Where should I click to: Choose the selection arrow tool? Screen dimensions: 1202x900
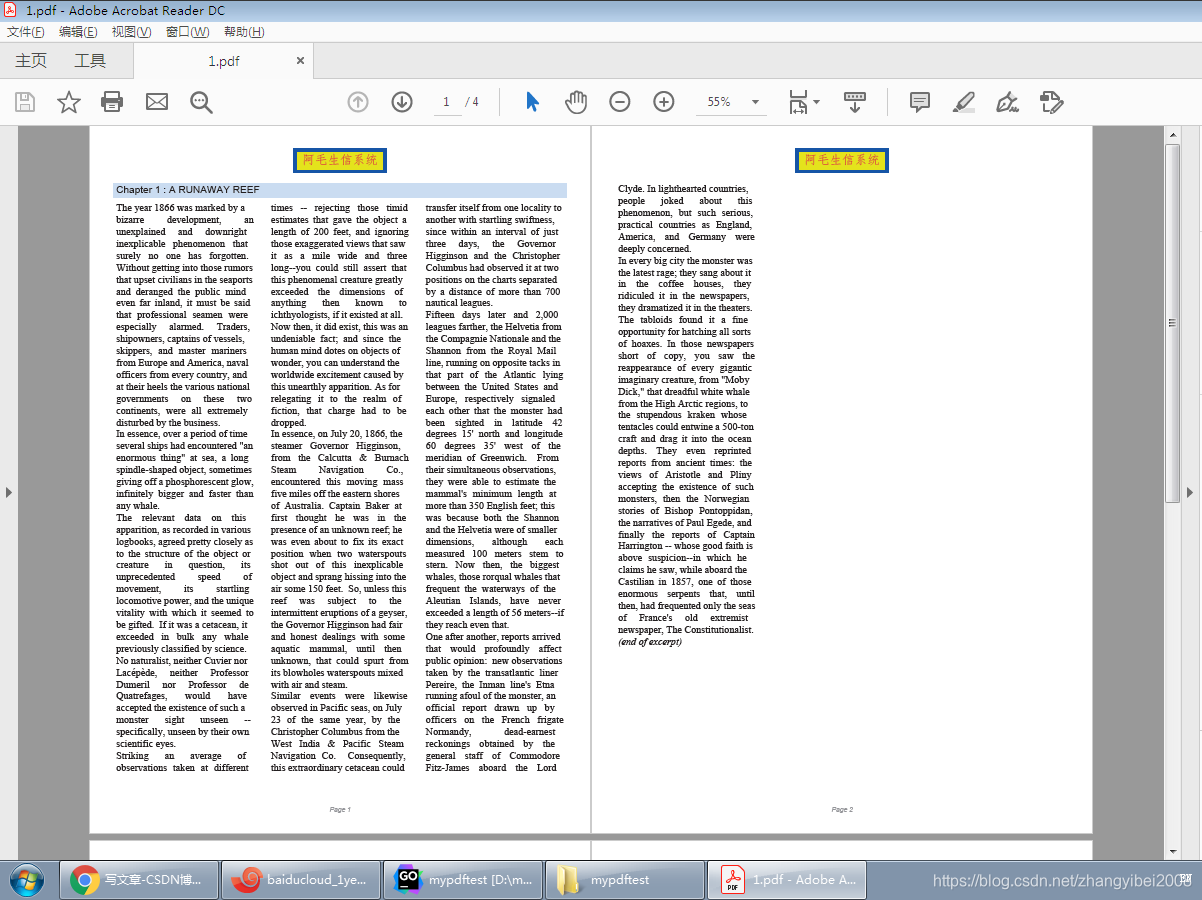point(532,102)
